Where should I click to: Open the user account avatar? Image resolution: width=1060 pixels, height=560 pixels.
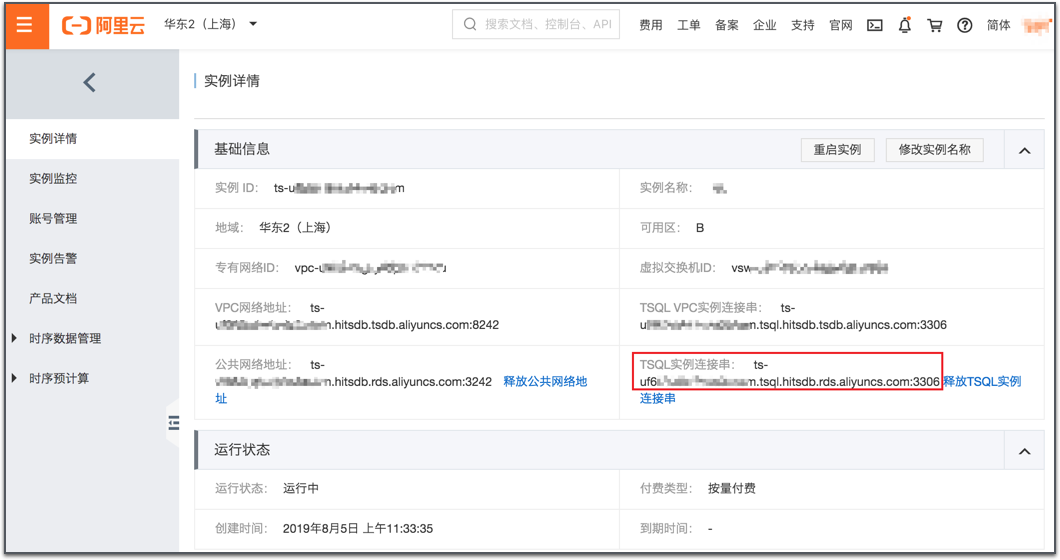[x=1036, y=26]
